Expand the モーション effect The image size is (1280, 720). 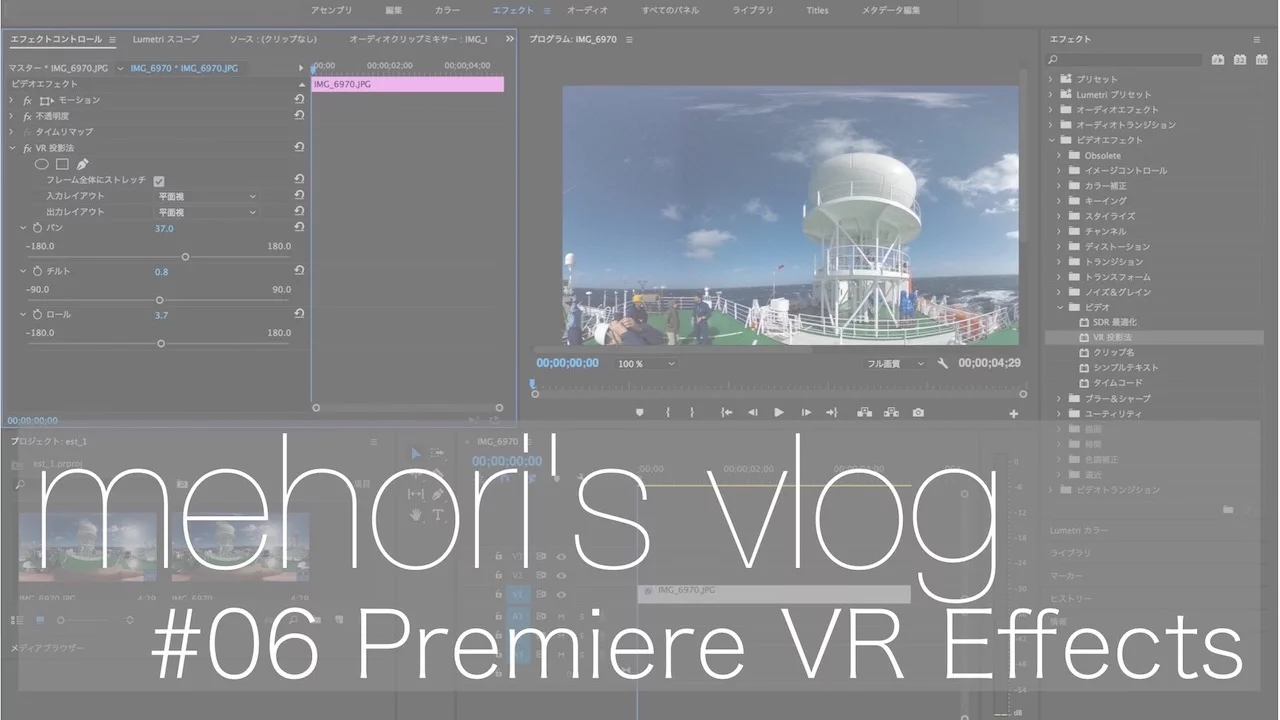pos(12,100)
